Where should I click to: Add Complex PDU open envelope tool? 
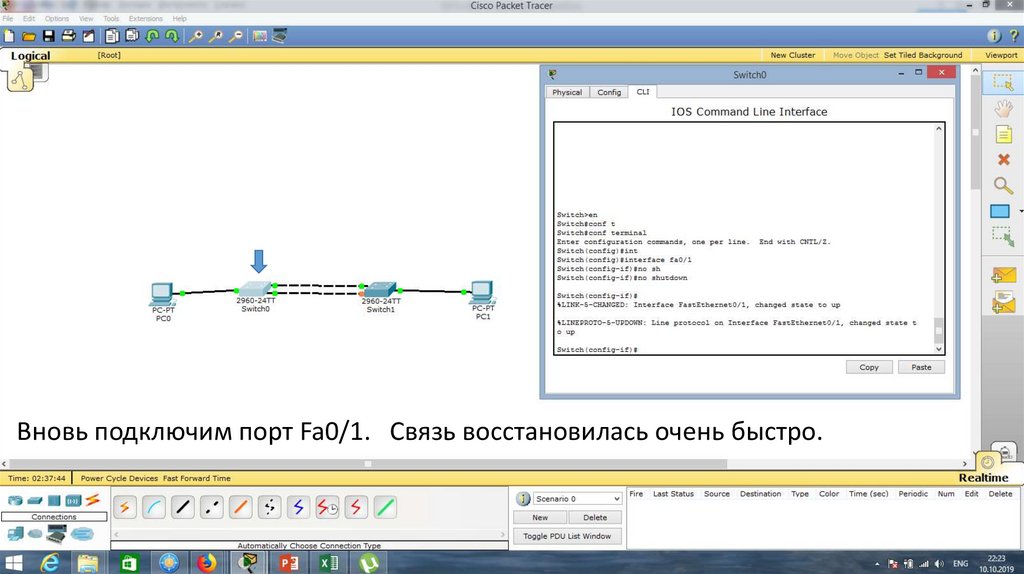point(1003,302)
